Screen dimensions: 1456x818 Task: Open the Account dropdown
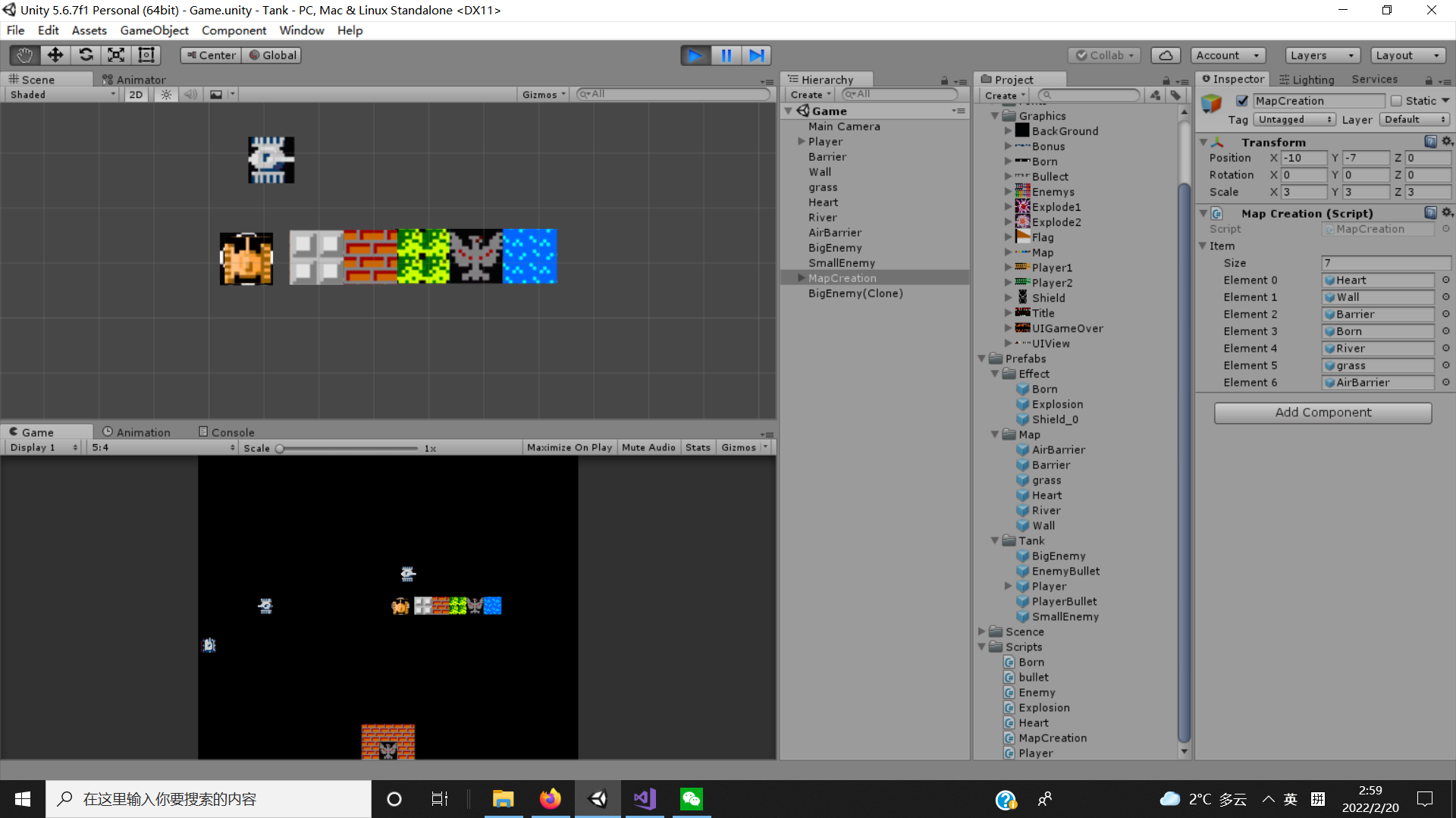[x=1228, y=55]
